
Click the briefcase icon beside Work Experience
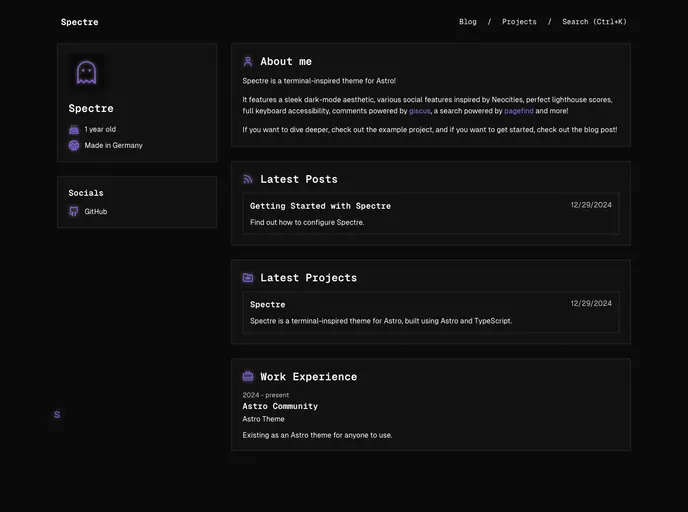click(248, 376)
